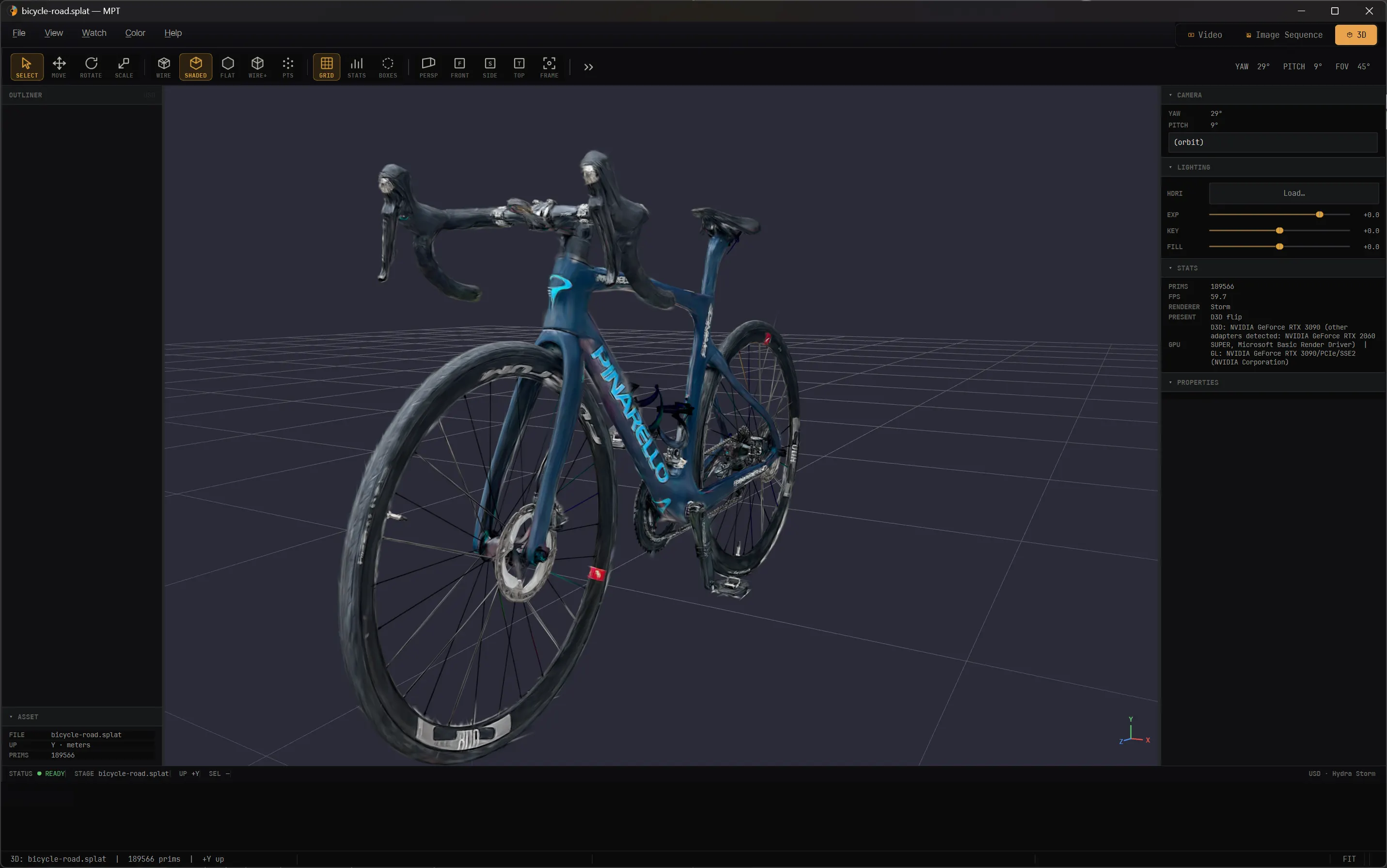Click the toolbar PITCH 9° readout
The height and width of the screenshot is (868, 1387).
(1302, 67)
